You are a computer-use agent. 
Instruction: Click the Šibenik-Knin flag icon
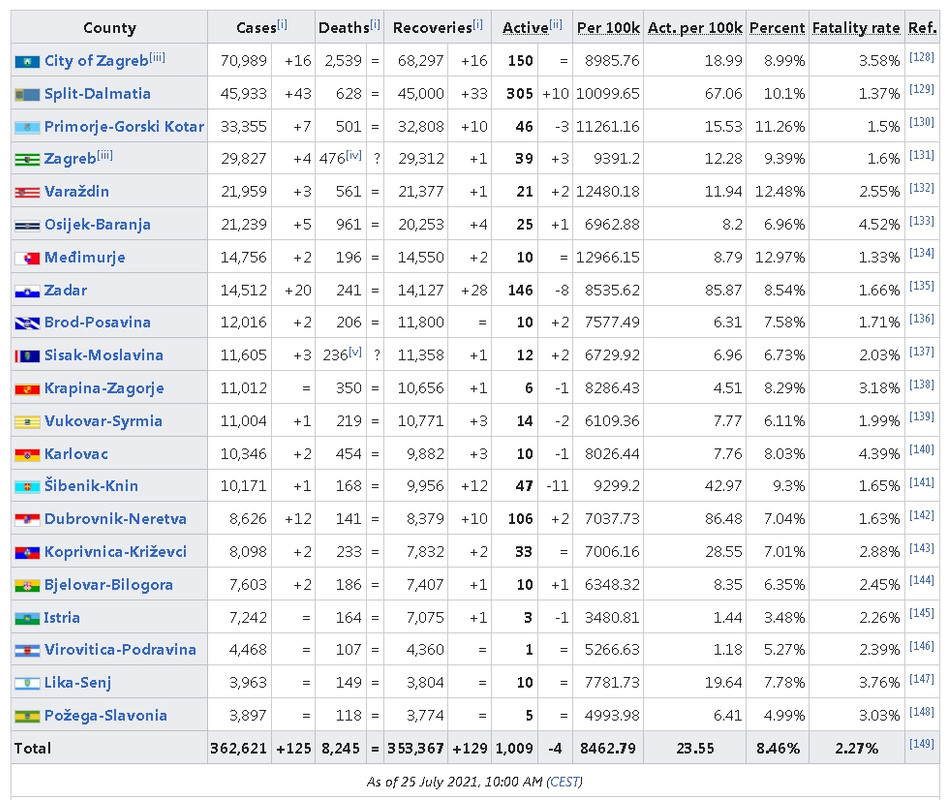[x=27, y=487]
